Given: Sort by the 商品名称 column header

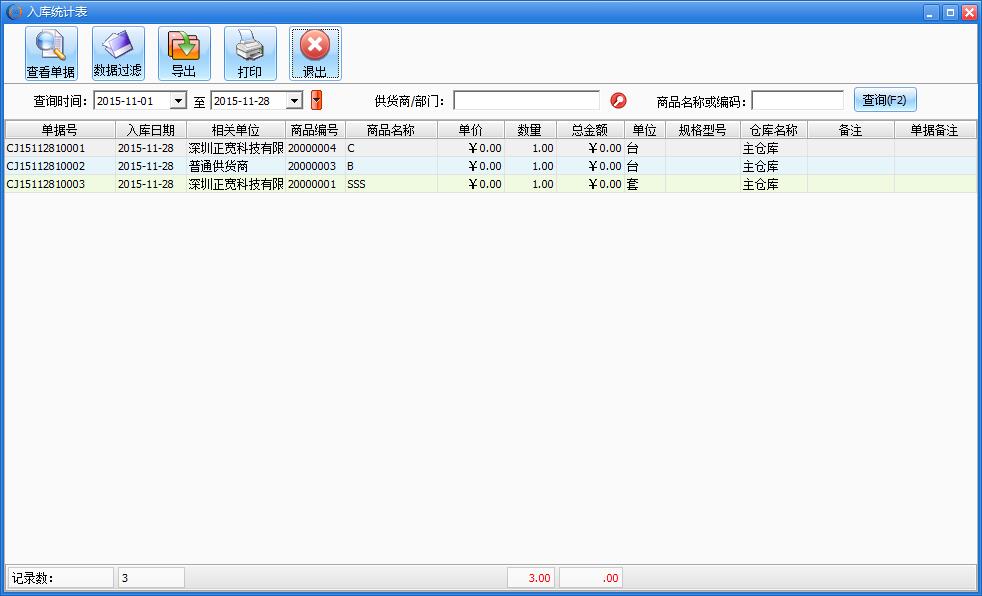Looking at the screenshot, I should (391, 130).
